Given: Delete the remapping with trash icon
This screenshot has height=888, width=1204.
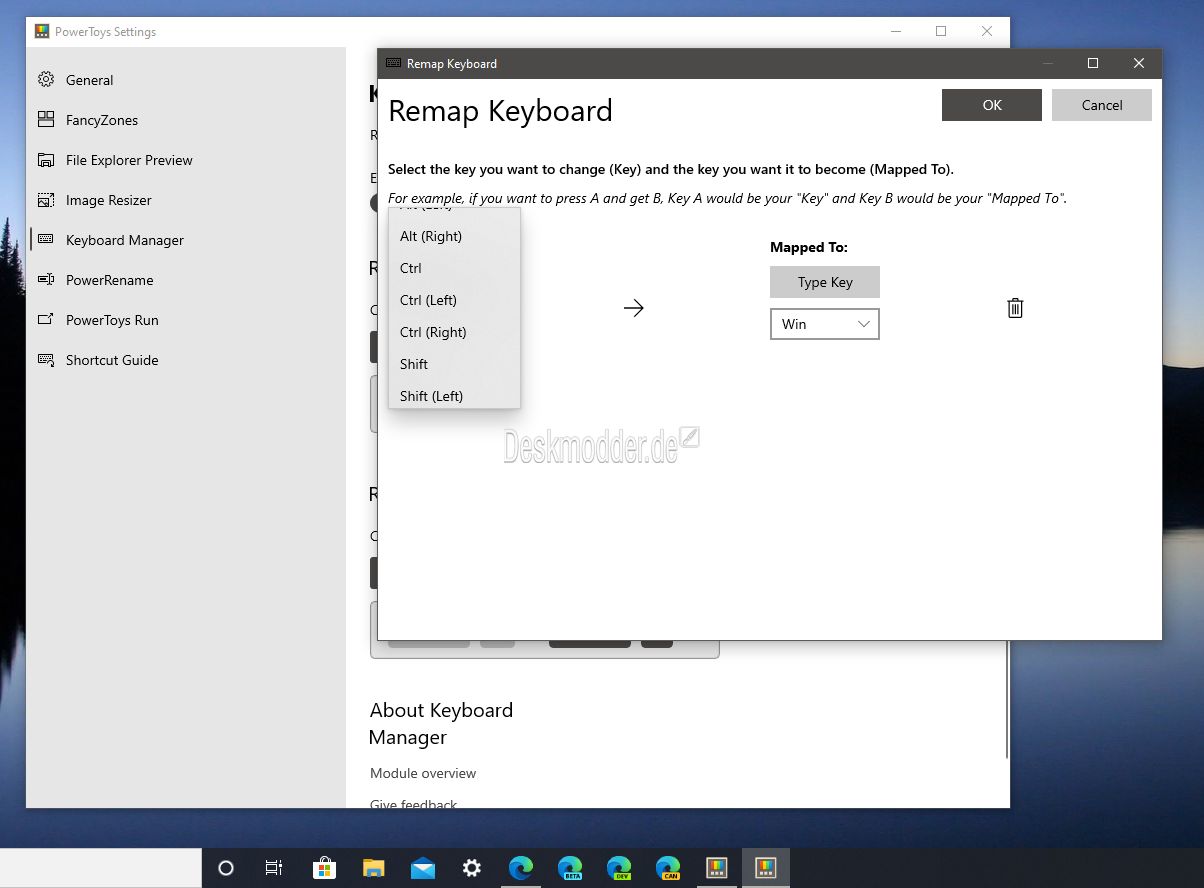Looking at the screenshot, I should [1015, 308].
